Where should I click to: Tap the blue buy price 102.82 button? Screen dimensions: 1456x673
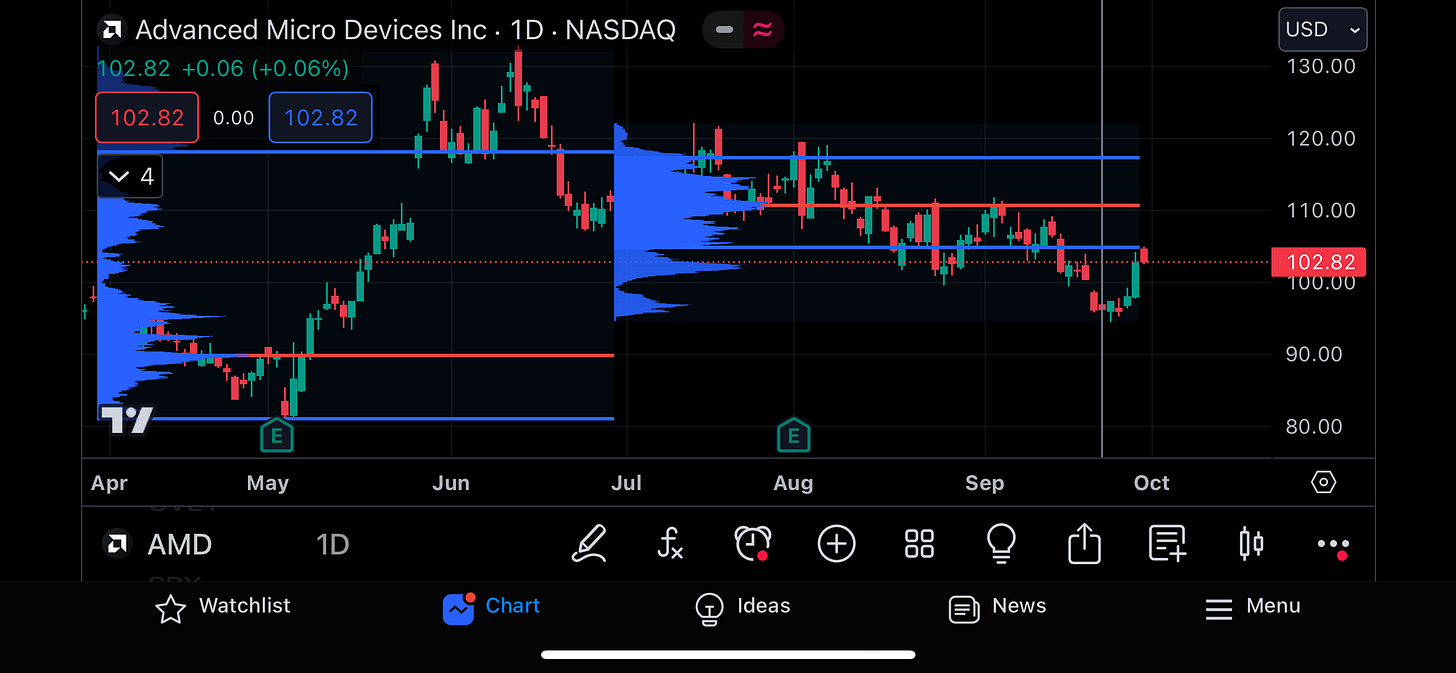tap(321, 118)
